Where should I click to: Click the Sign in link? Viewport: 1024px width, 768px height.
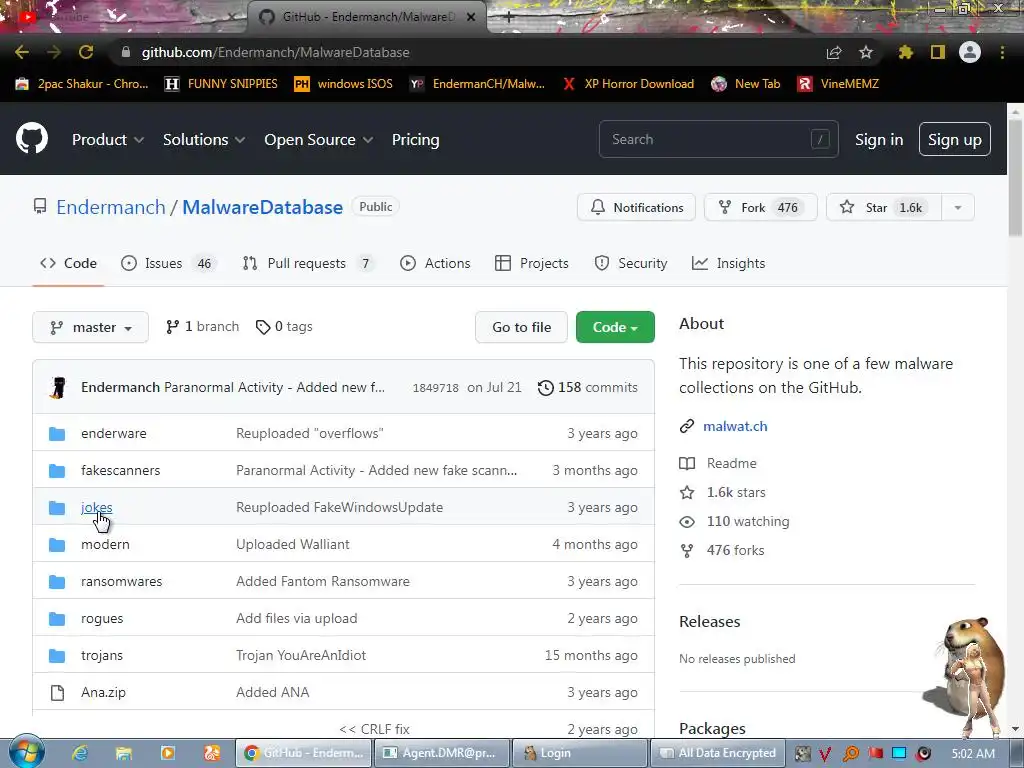tap(879, 140)
